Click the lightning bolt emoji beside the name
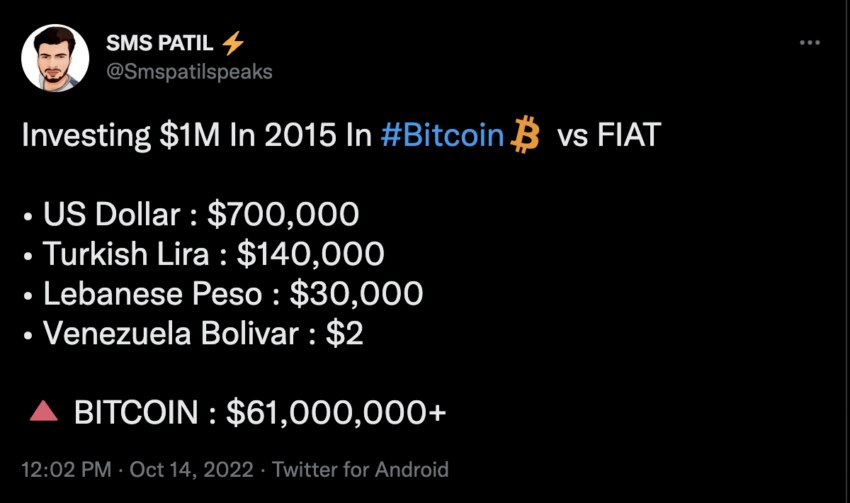Image resolution: width=850 pixels, height=503 pixels. [x=234, y=44]
